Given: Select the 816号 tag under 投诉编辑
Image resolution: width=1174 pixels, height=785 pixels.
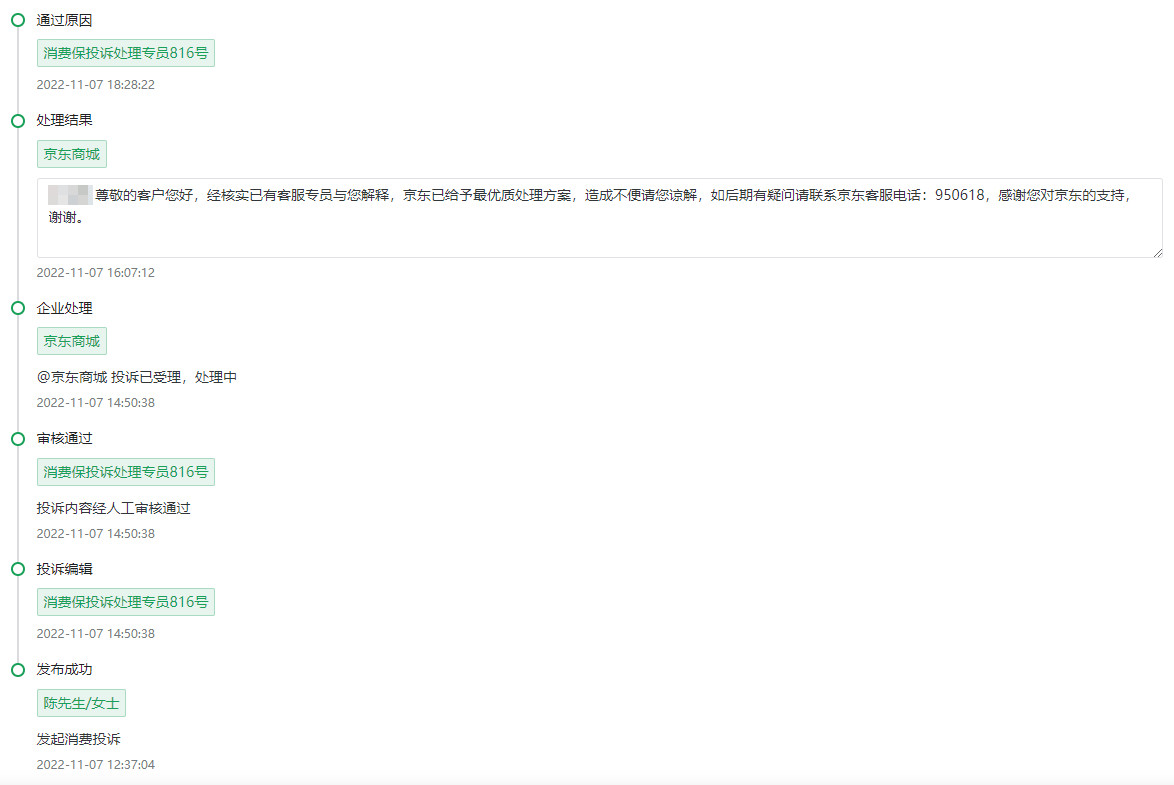Looking at the screenshot, I should point(126,602).
